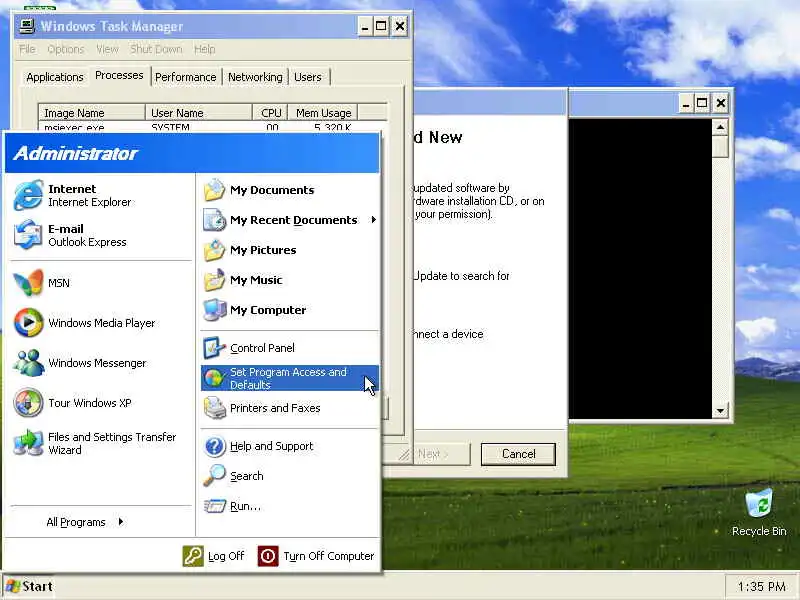Screen dimensions: 800x600
Task: Open the File menu in Task Manager
Action: point(28,49)
